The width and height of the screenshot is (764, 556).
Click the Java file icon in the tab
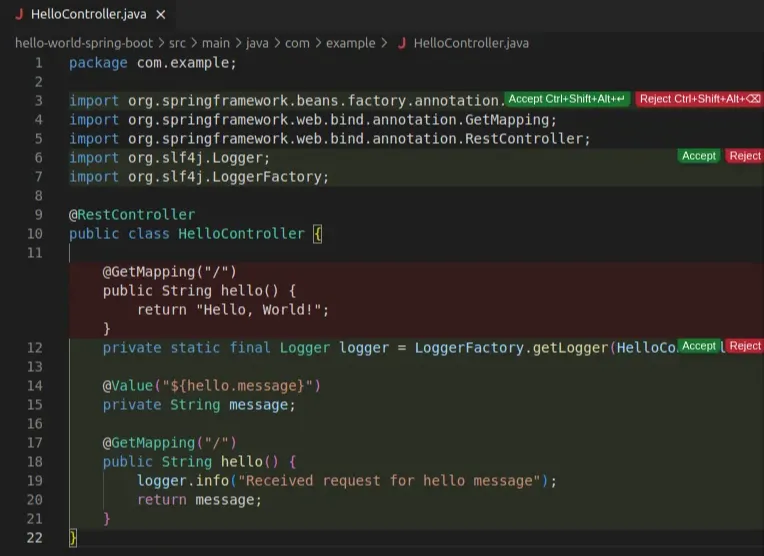(x=18, y=15)
